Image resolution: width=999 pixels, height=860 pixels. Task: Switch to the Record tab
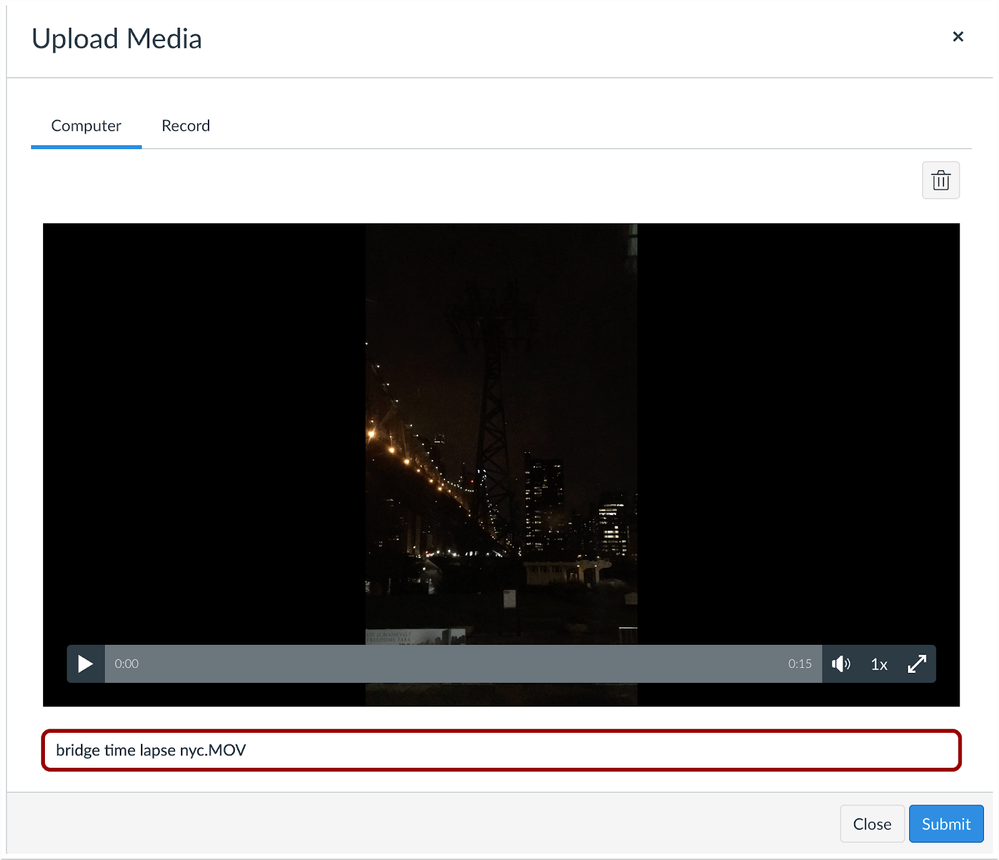pos(185,125)
